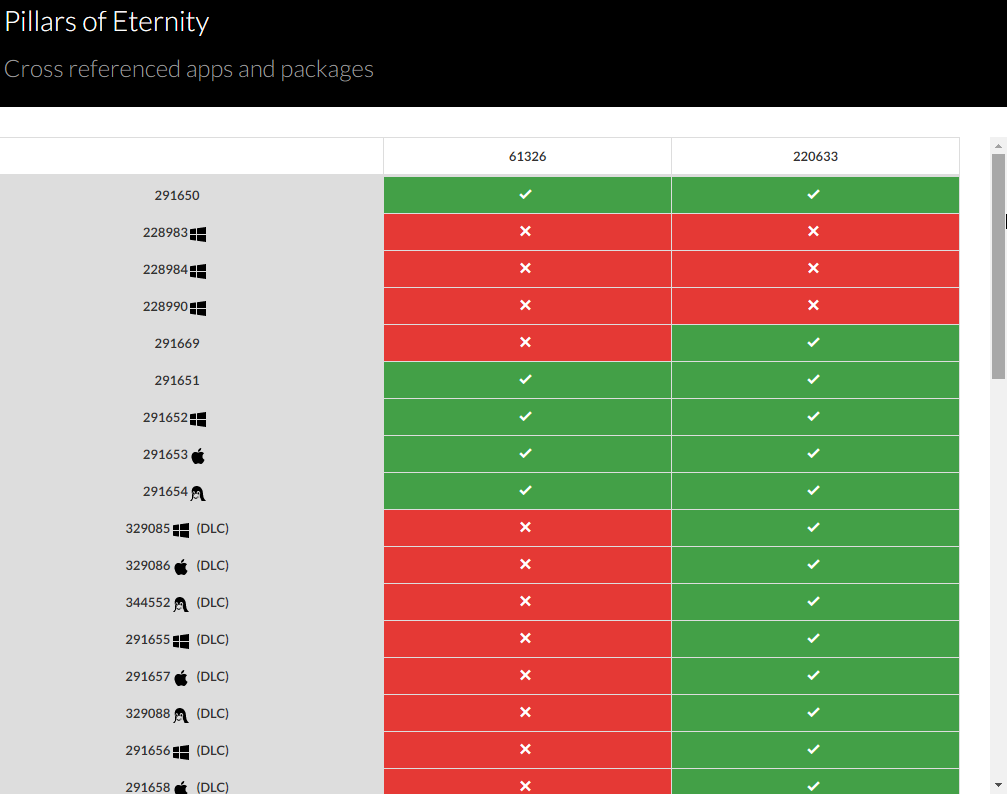Open depot 228984 link

pos(165,270)
